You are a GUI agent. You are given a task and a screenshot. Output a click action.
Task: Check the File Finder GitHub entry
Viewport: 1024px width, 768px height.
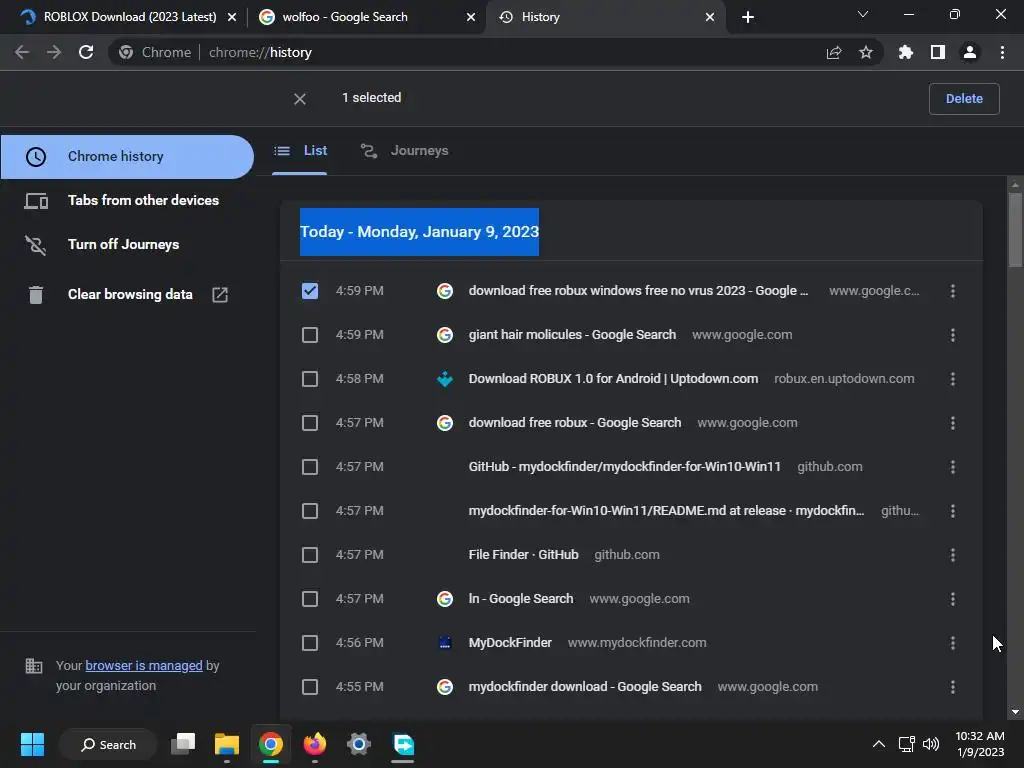click(x=310, y=555)
